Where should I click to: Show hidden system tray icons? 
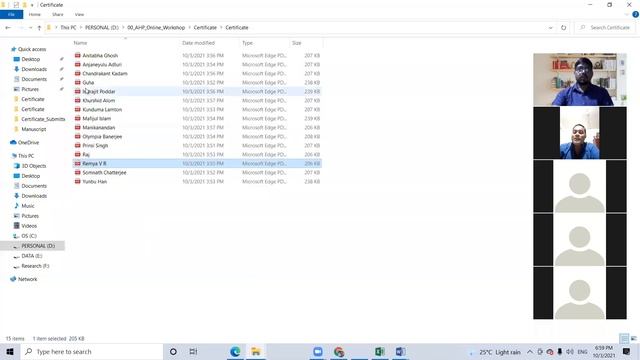pos(530,352)
